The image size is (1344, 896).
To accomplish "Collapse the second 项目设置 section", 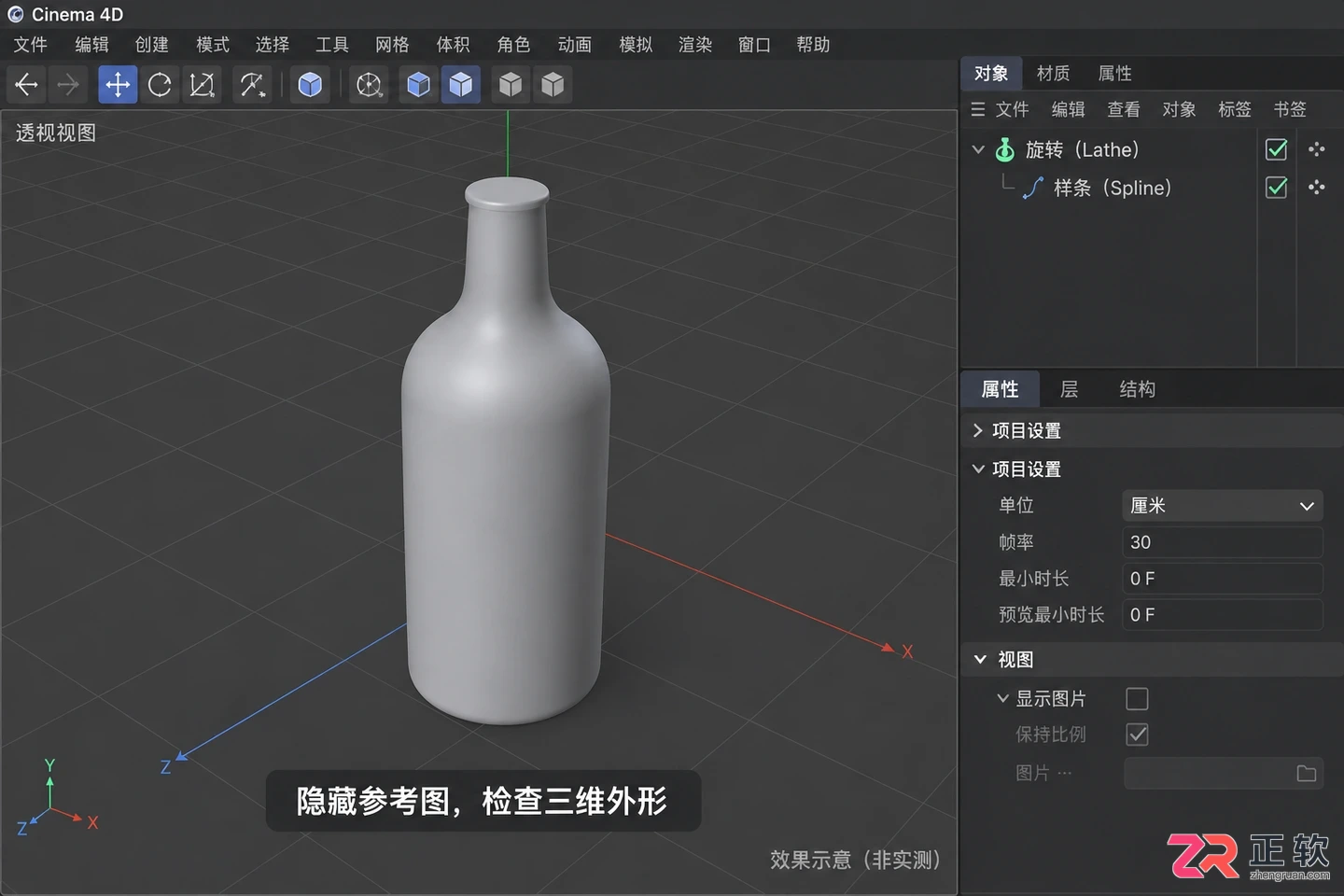I will tap(978, 469).
